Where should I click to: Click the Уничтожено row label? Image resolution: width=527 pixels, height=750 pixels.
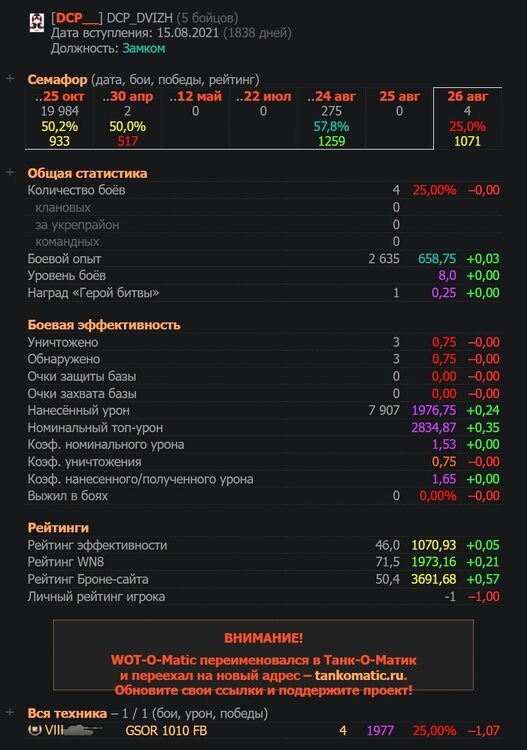point(63,342)
